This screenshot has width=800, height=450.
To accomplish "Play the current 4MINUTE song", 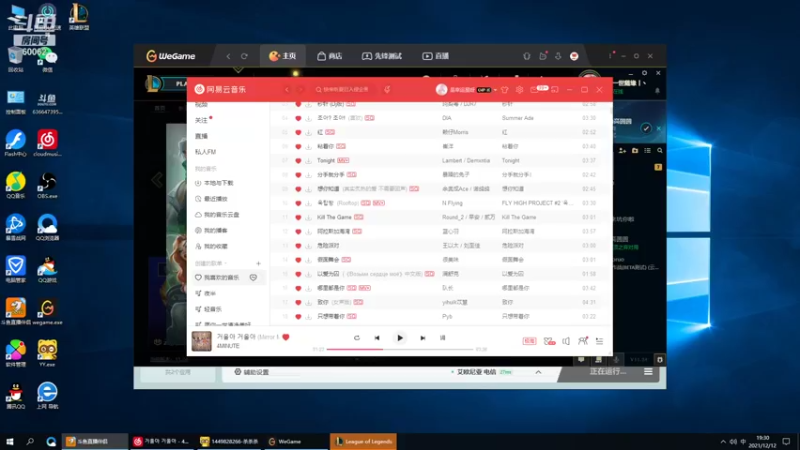I will tap(400, 338).
